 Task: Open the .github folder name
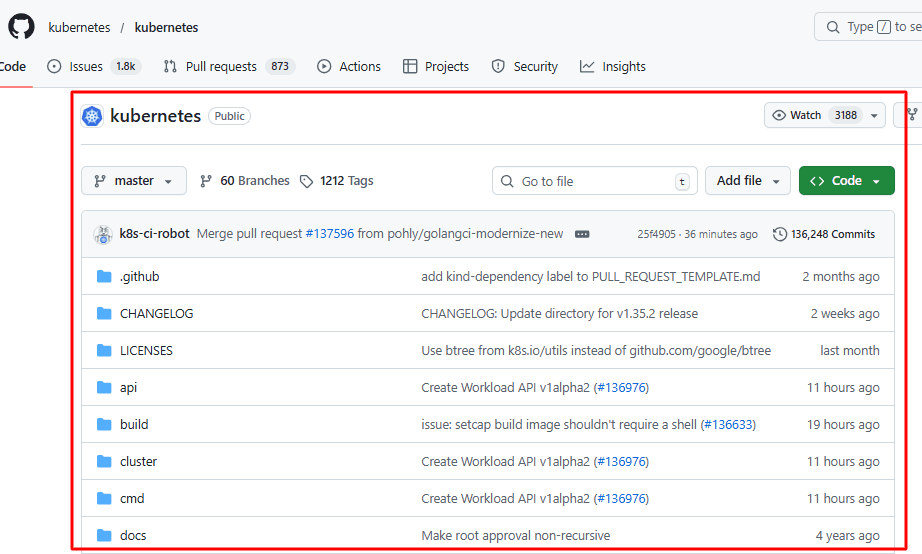point(139,276)
